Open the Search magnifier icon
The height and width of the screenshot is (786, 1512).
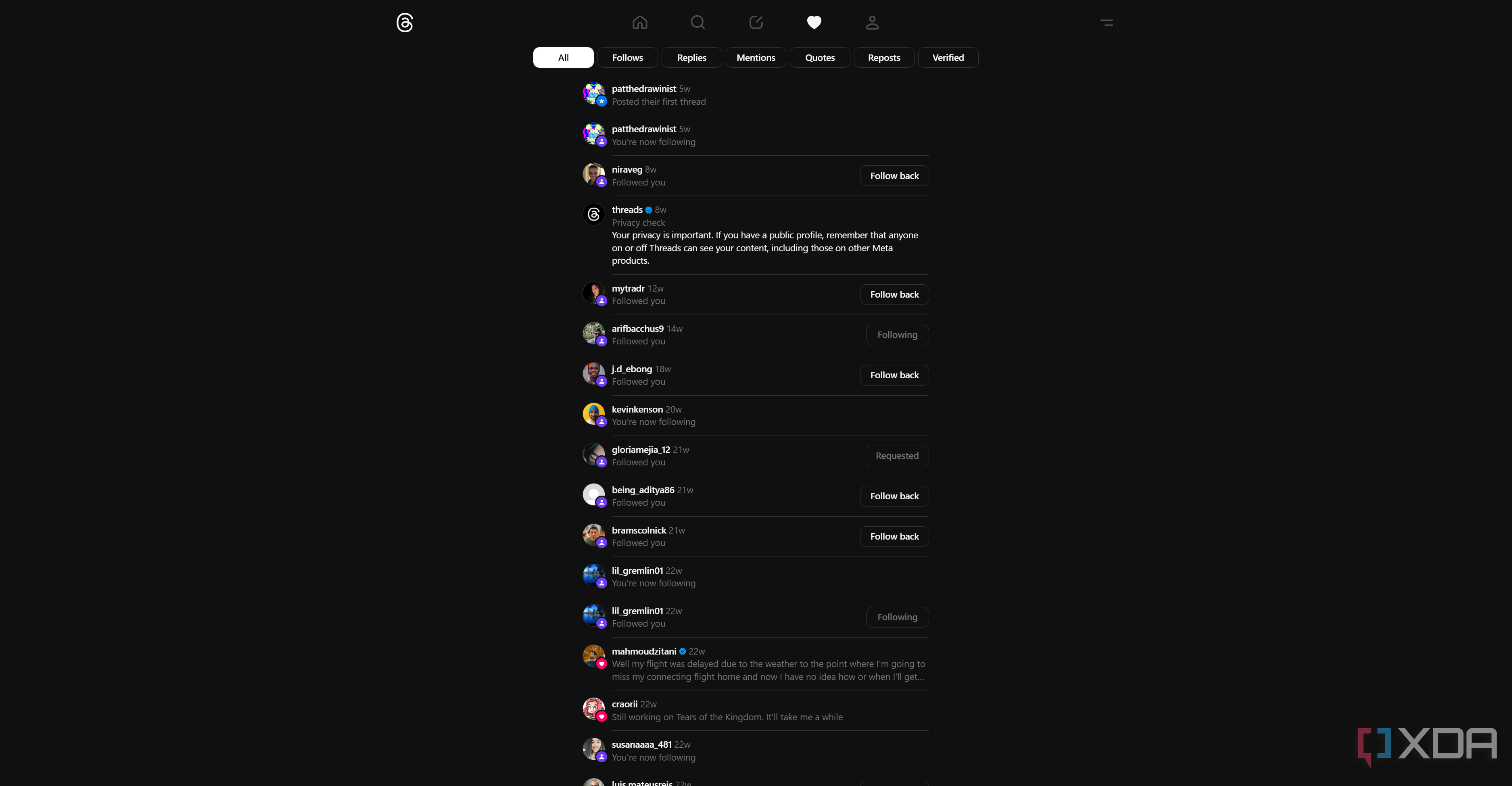pyautogui.click(x=698, y=22)
